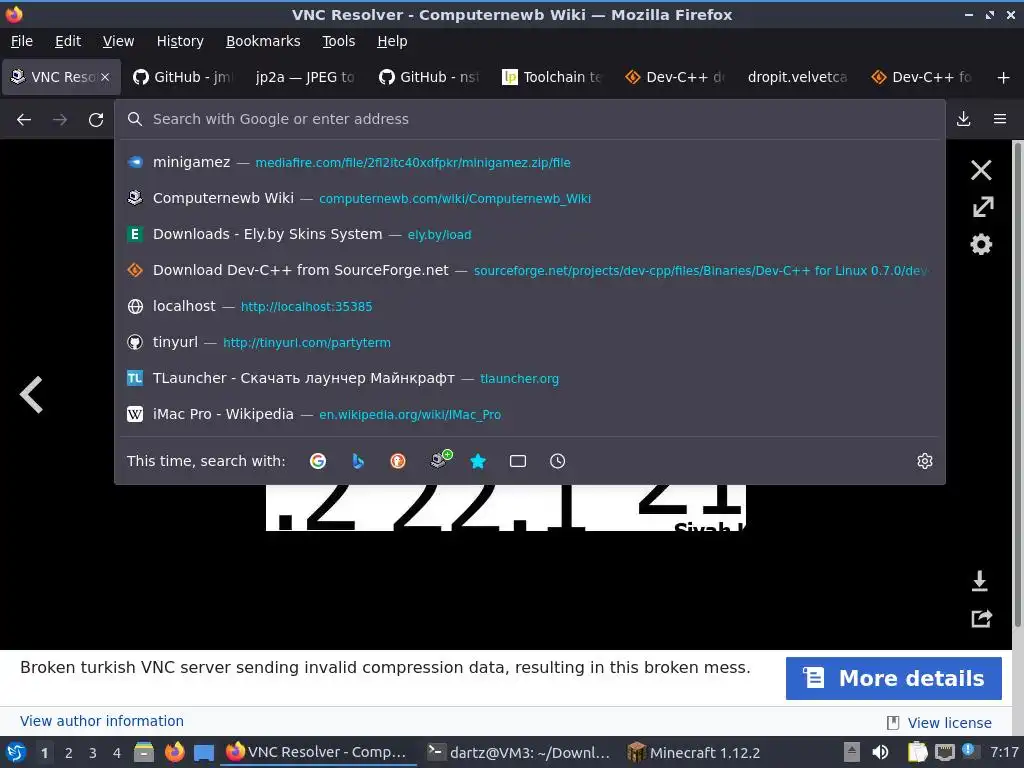Open the Tools menu
This screenshot has height=768, width=1024.
coord(338,41)
